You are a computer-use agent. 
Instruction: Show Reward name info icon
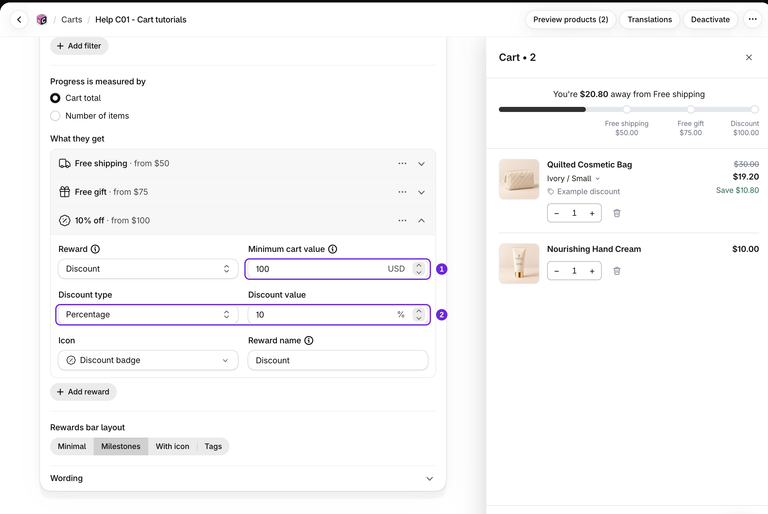click(x=309, y=341)
